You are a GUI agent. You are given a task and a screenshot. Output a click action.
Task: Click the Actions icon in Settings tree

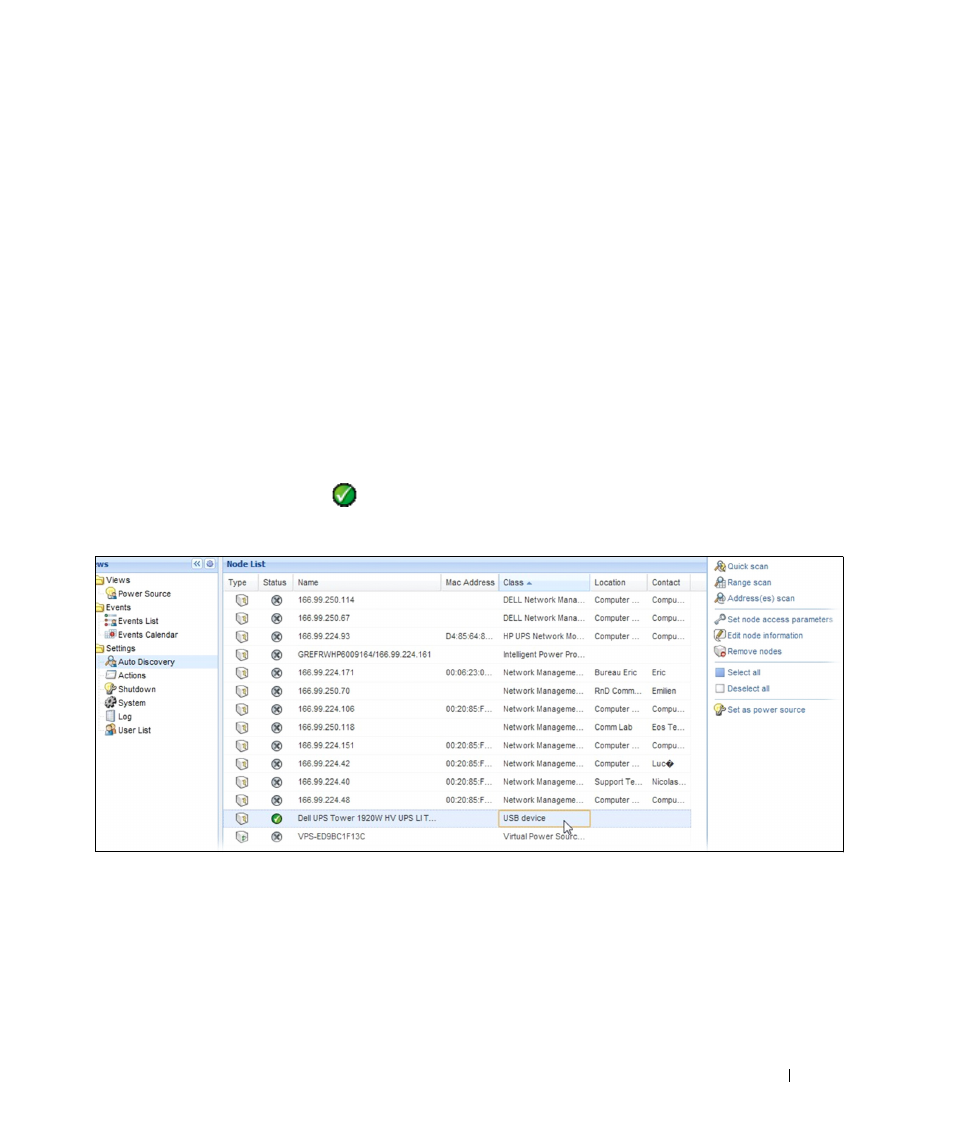pos(111,675)
